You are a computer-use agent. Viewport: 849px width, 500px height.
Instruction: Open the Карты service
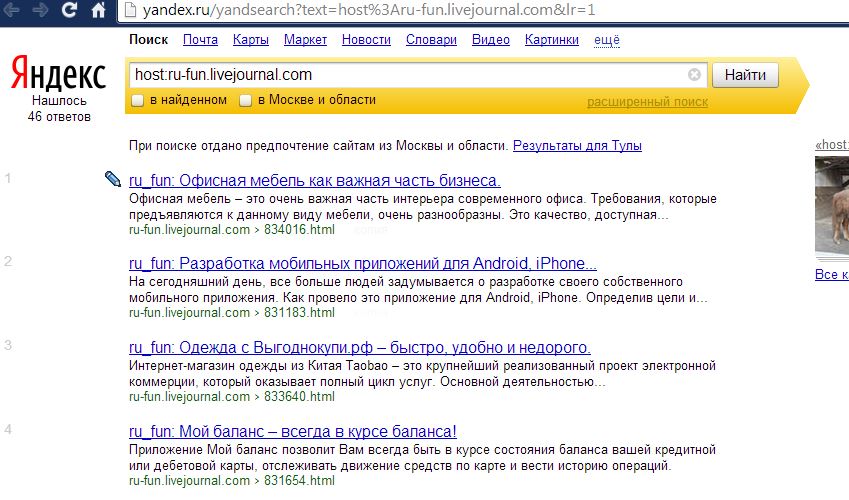[x=251, y=40]
